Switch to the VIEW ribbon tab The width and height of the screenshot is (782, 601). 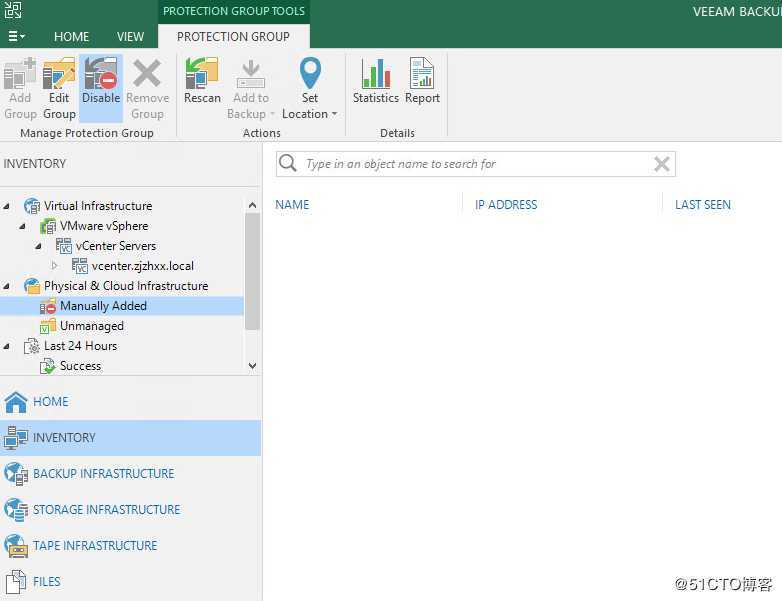click(130, 36)
